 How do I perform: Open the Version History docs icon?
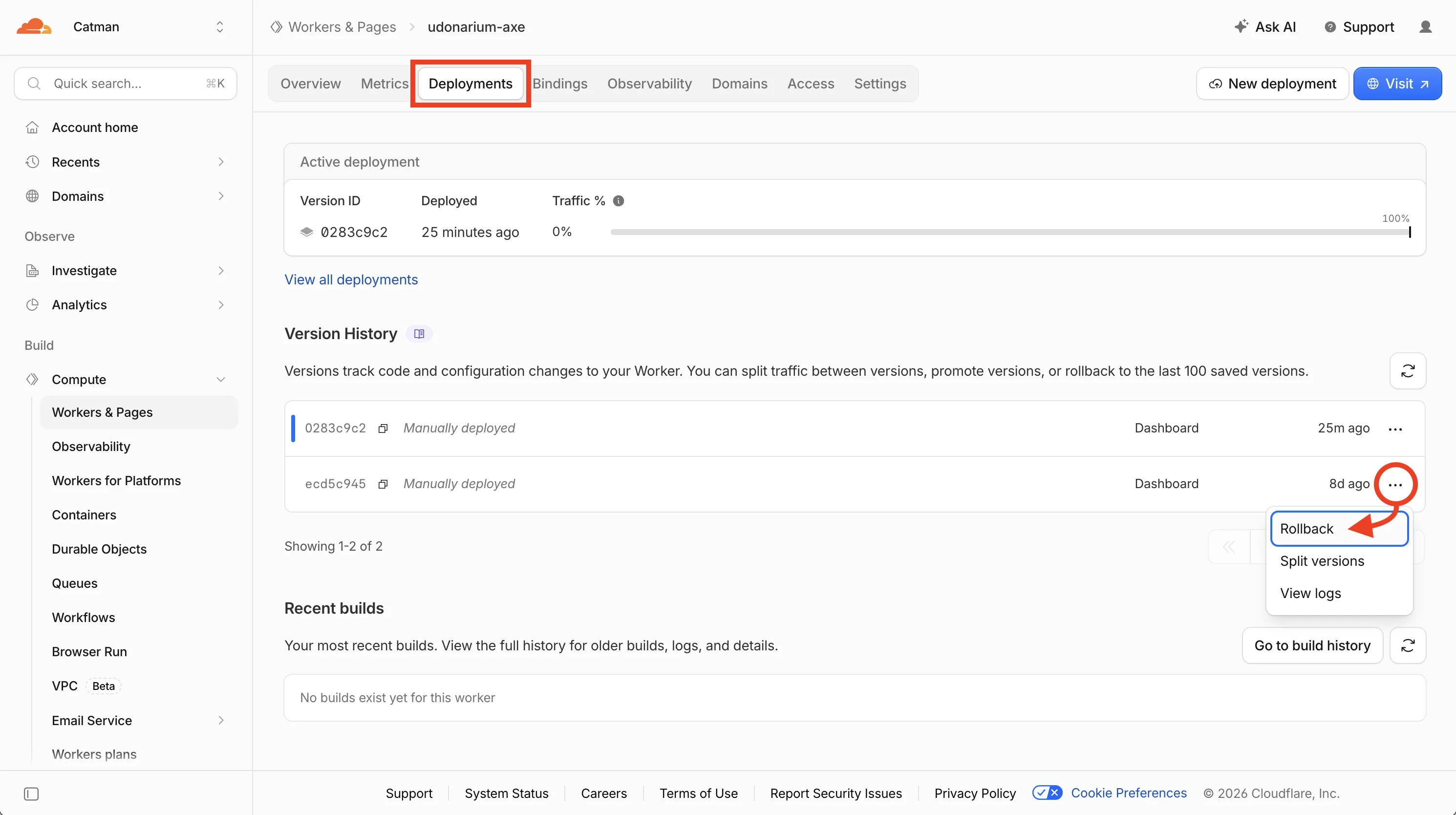[419, 333]
